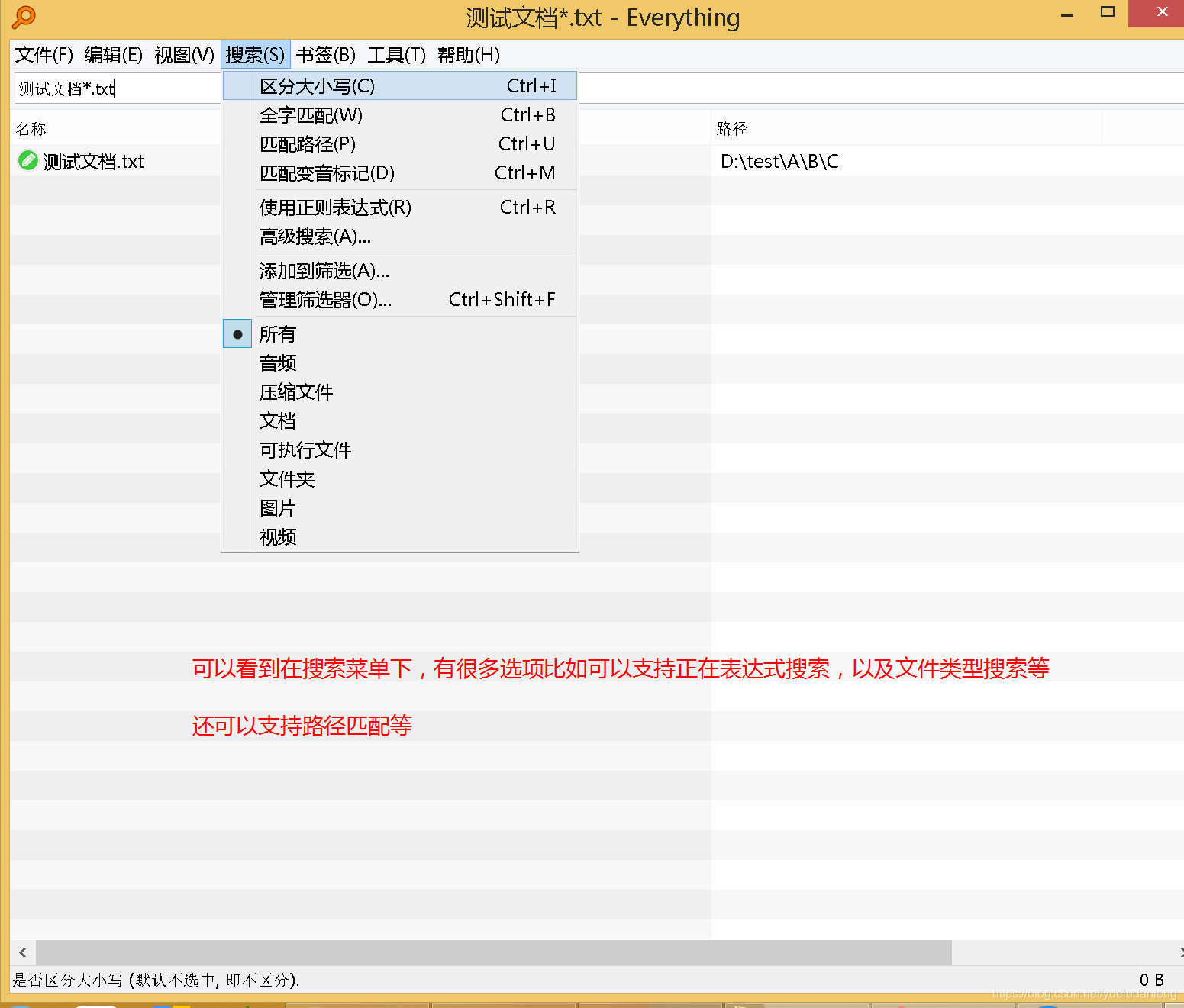Select the 所有 filter radio option
1184x1008 pixels.
click(x=400, y=334)
